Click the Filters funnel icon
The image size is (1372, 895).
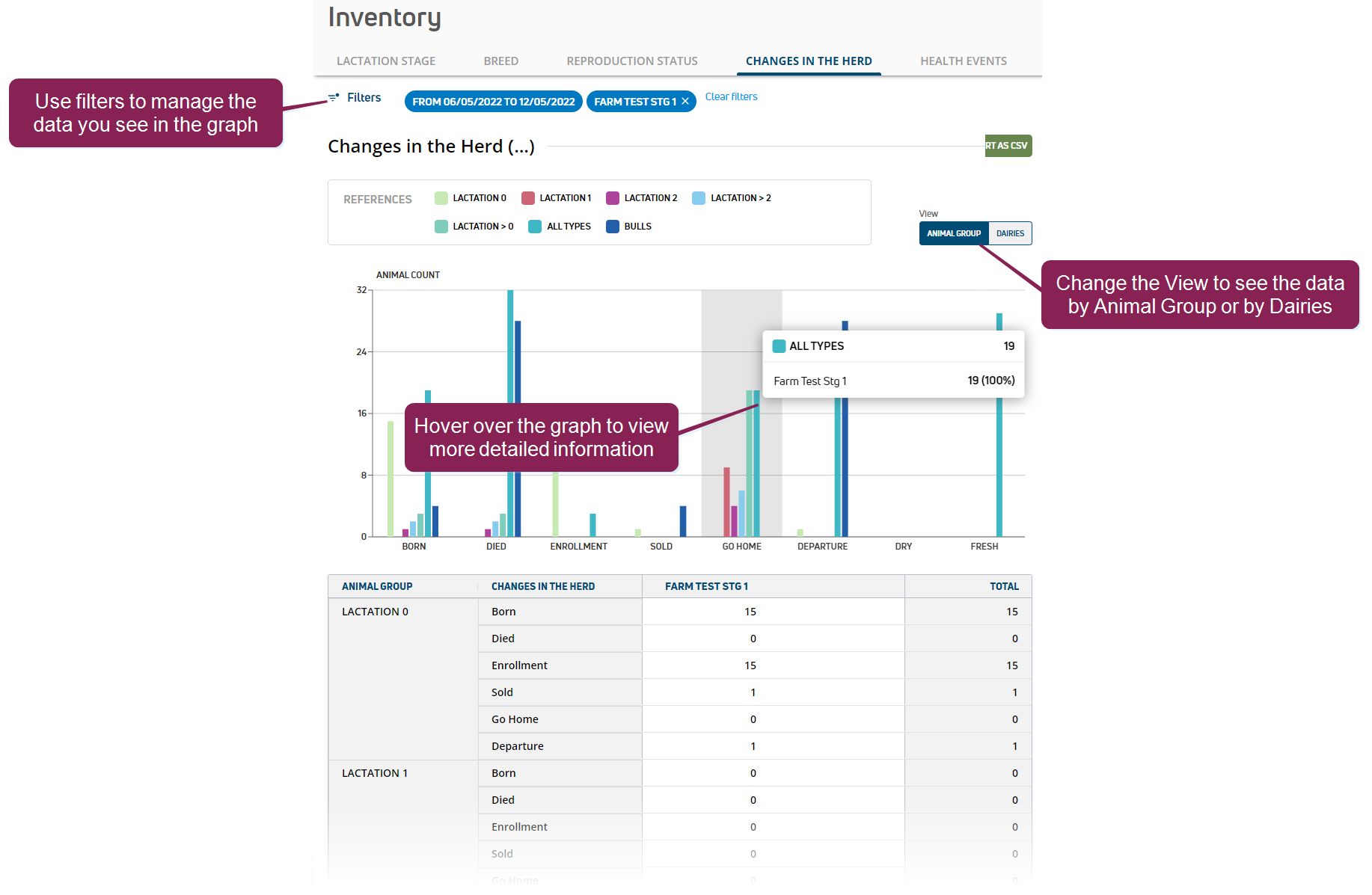(x=334, y=97)
